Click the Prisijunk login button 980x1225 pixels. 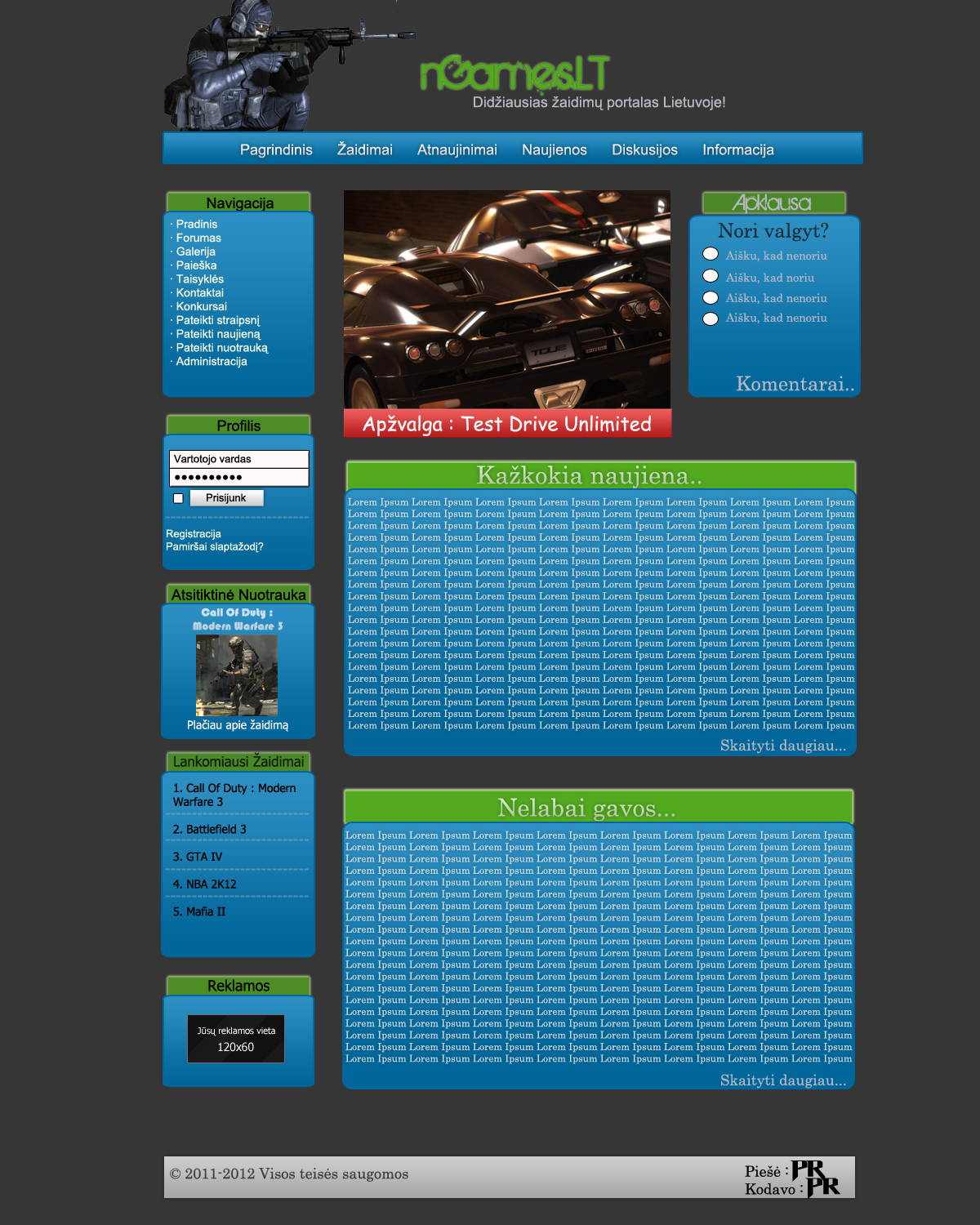tap(226, 498)
